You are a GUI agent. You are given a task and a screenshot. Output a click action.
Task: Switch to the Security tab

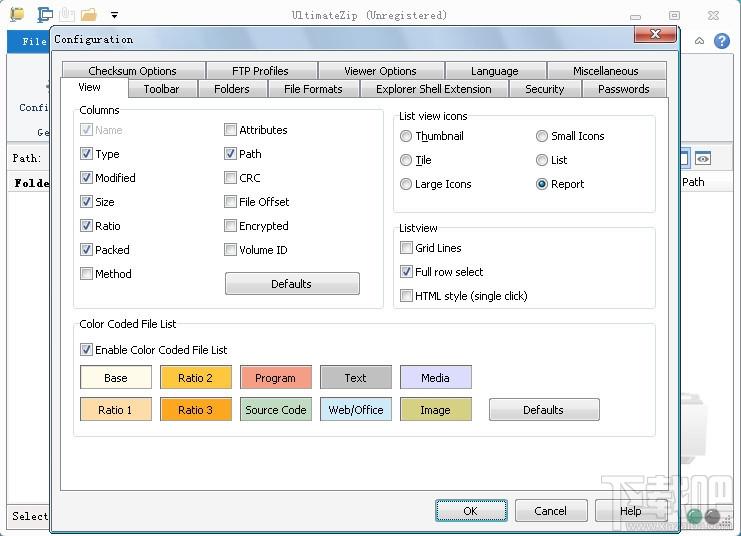coord(545,89)
